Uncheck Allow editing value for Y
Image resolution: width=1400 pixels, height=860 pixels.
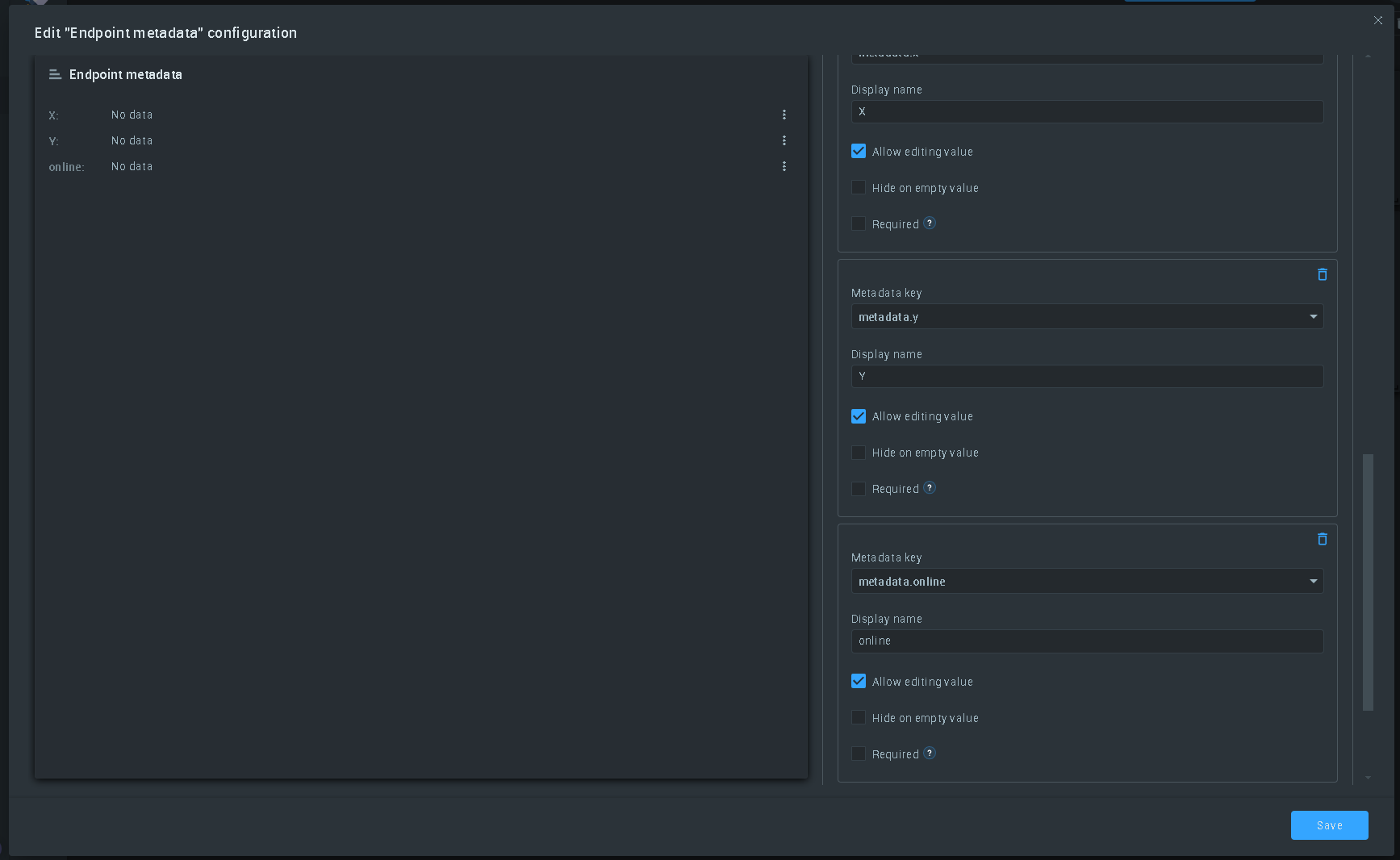click(x=859, y=416)
